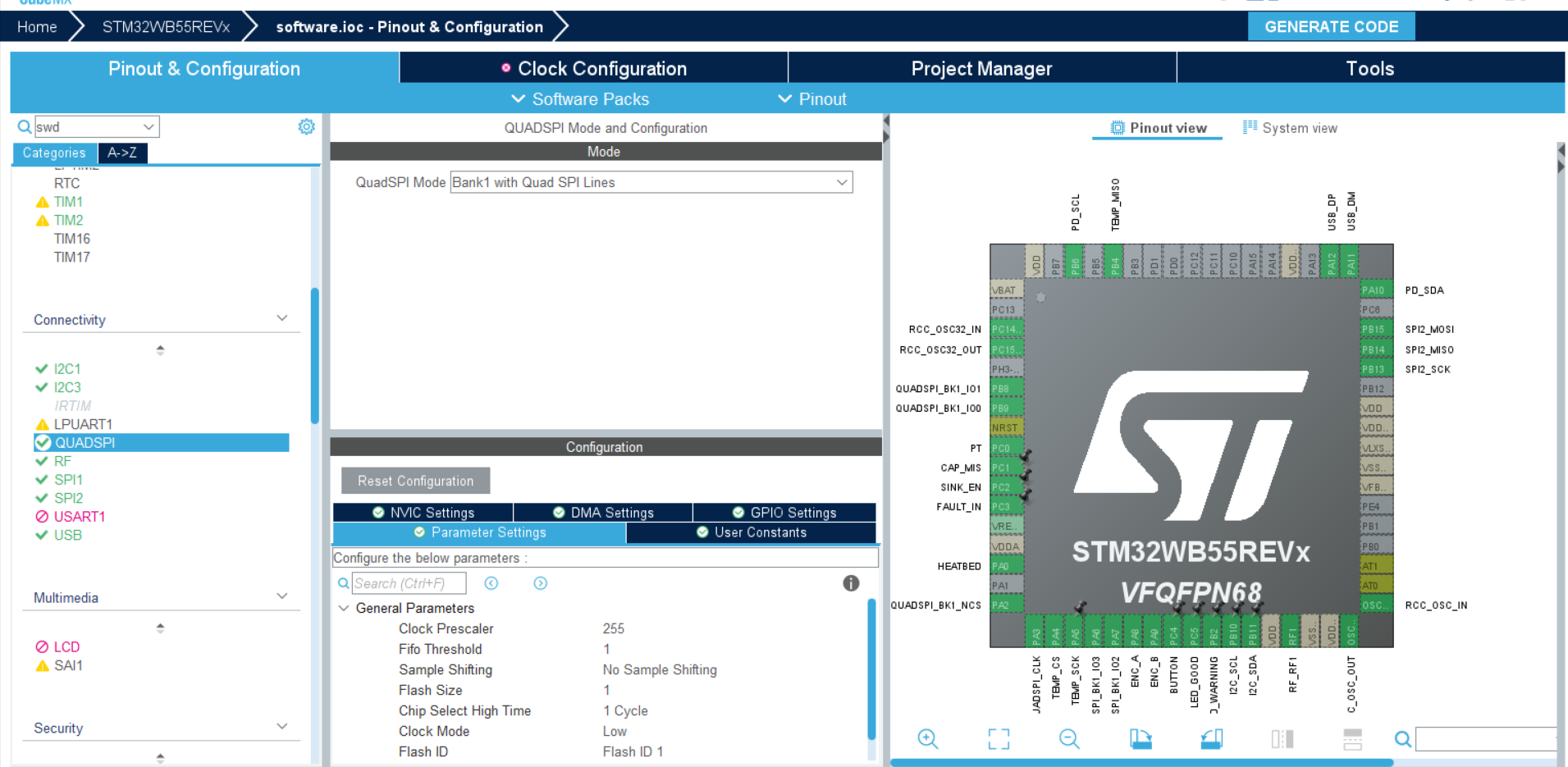Go to previous parameter search result
Screen dimensions: 1568x767
[491, 583]
